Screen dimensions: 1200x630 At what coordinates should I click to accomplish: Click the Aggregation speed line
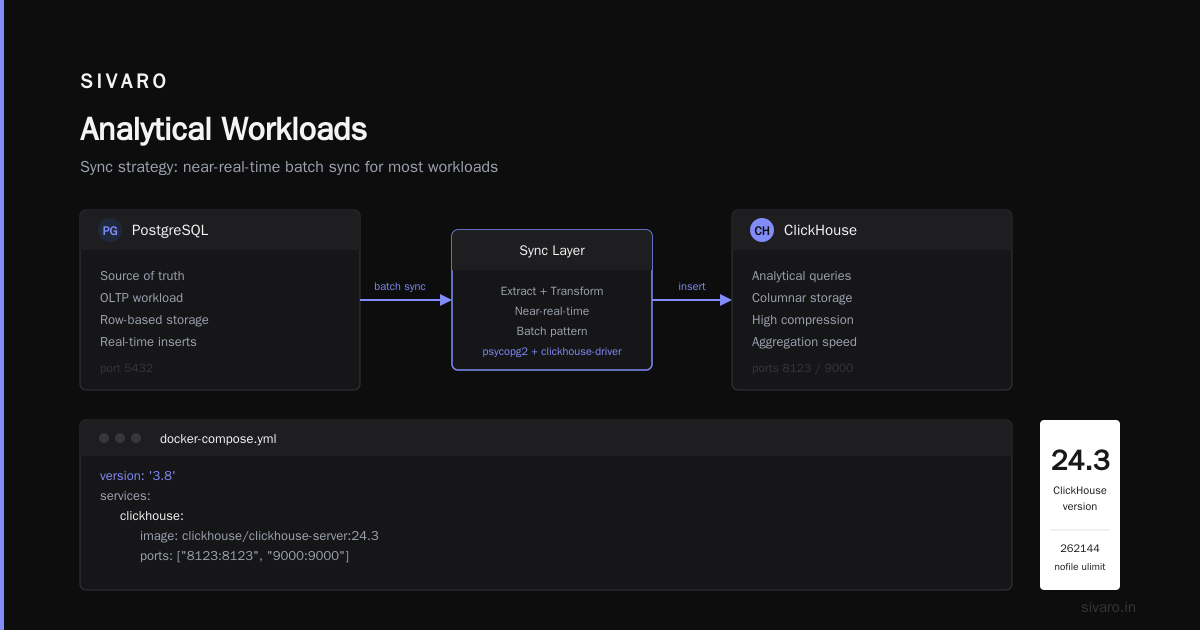tap(804, 342)
